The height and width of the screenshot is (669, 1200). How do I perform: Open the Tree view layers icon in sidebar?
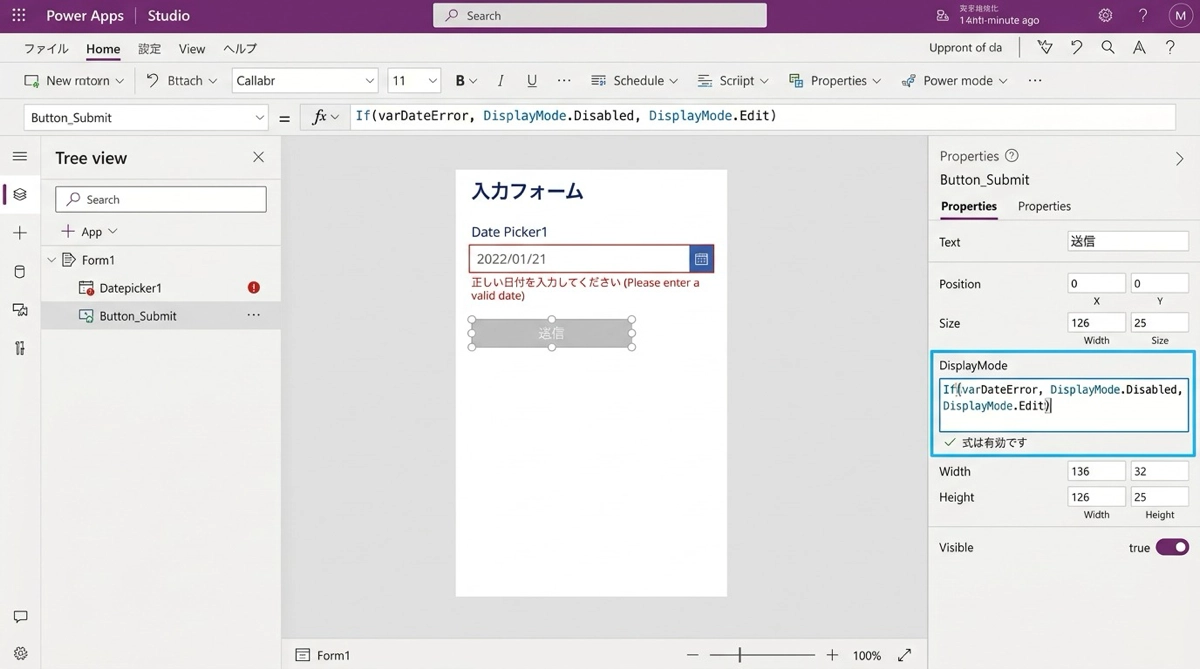pos(20,194)
